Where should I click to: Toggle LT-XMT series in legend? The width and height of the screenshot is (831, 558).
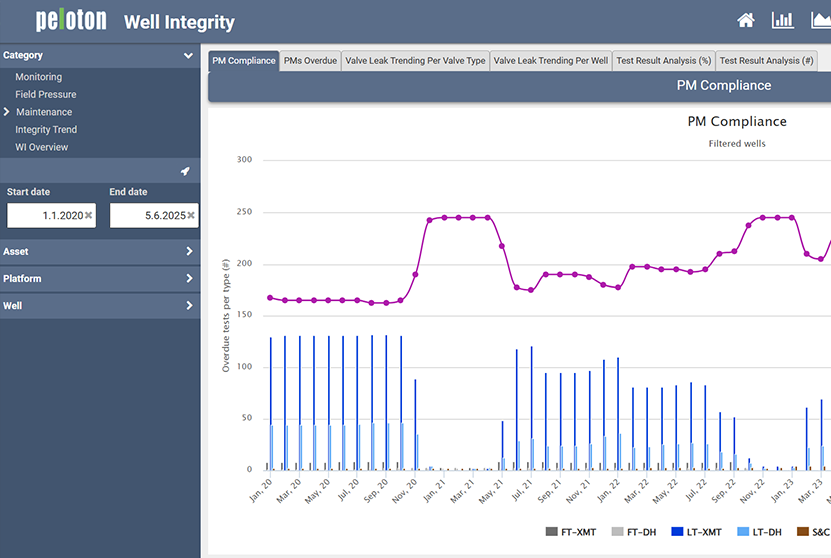pyautogui.click(x=700, y=532)
